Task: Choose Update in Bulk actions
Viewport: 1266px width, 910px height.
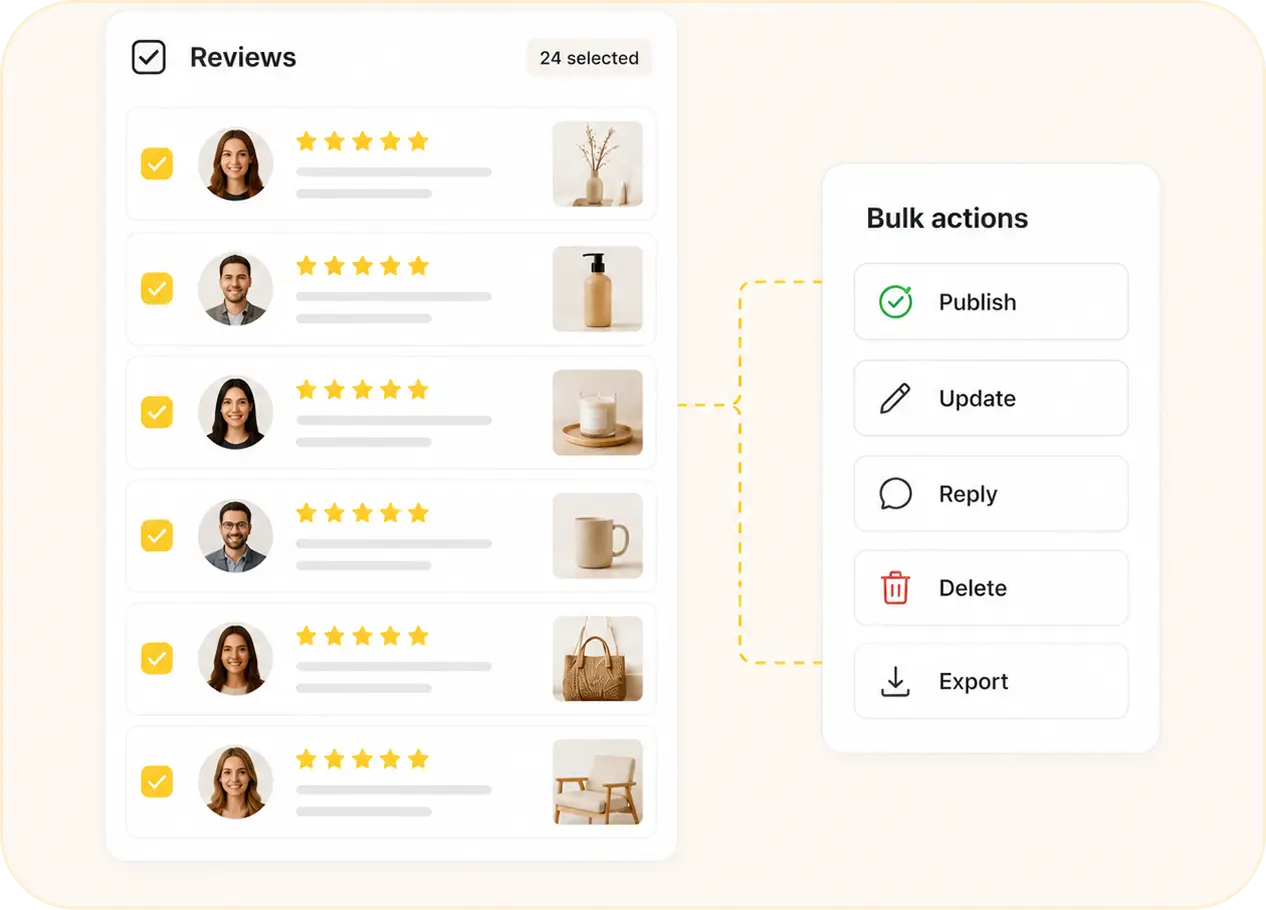Action: point(991,398)
